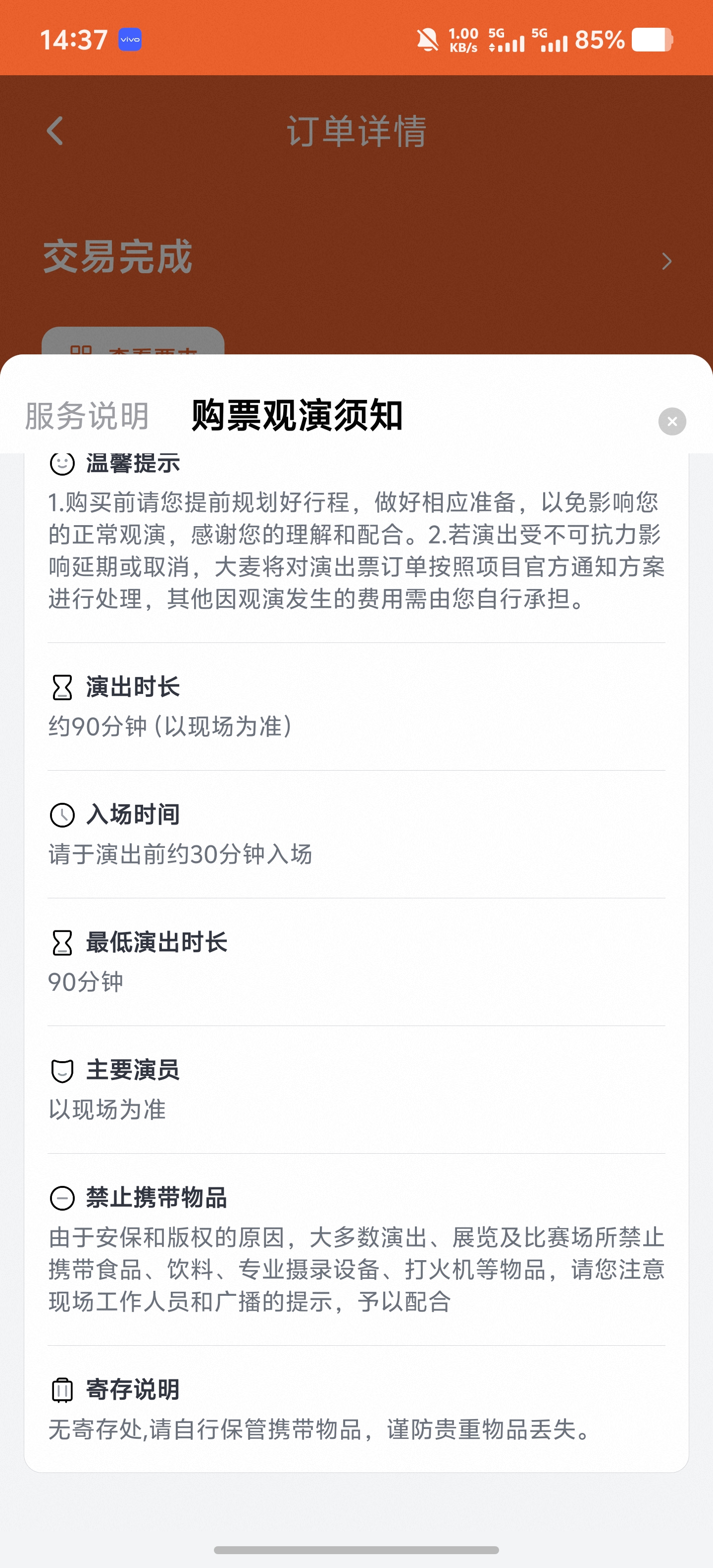The height and width of the screenshot is (1568, 713).
Task: Tap the prohibited icon beside 禁止携带物品
Action: (61, 1199)
